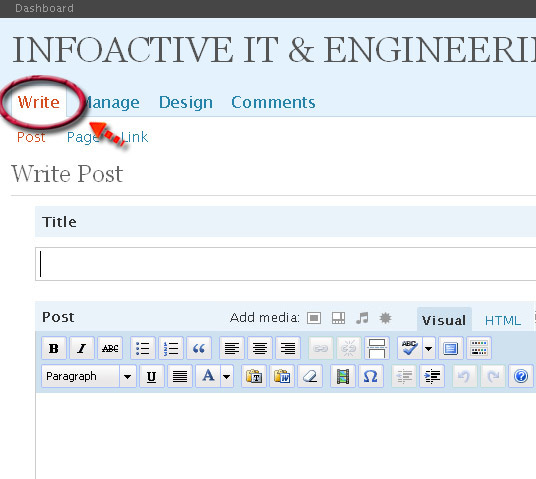The image size is (536, 479).
Task: Insert the More tag break
Action: pos(377,348)
